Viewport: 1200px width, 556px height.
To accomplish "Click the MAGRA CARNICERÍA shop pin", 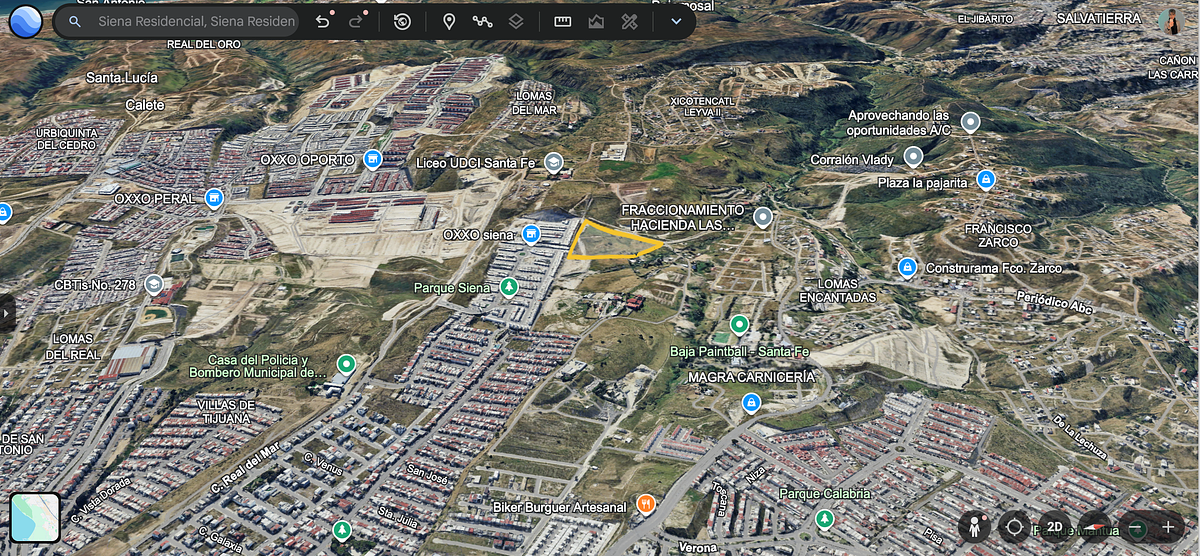I will tap(751, 403).
